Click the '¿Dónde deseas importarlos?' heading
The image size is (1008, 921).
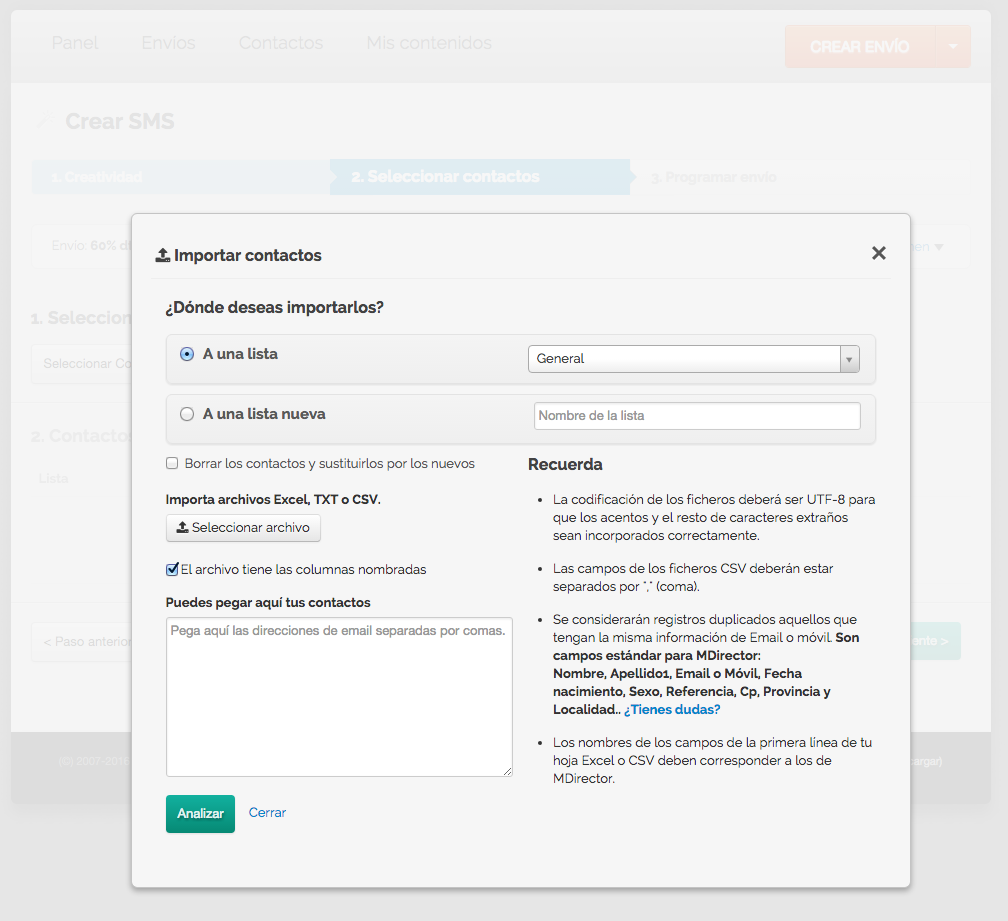[274, 307]
